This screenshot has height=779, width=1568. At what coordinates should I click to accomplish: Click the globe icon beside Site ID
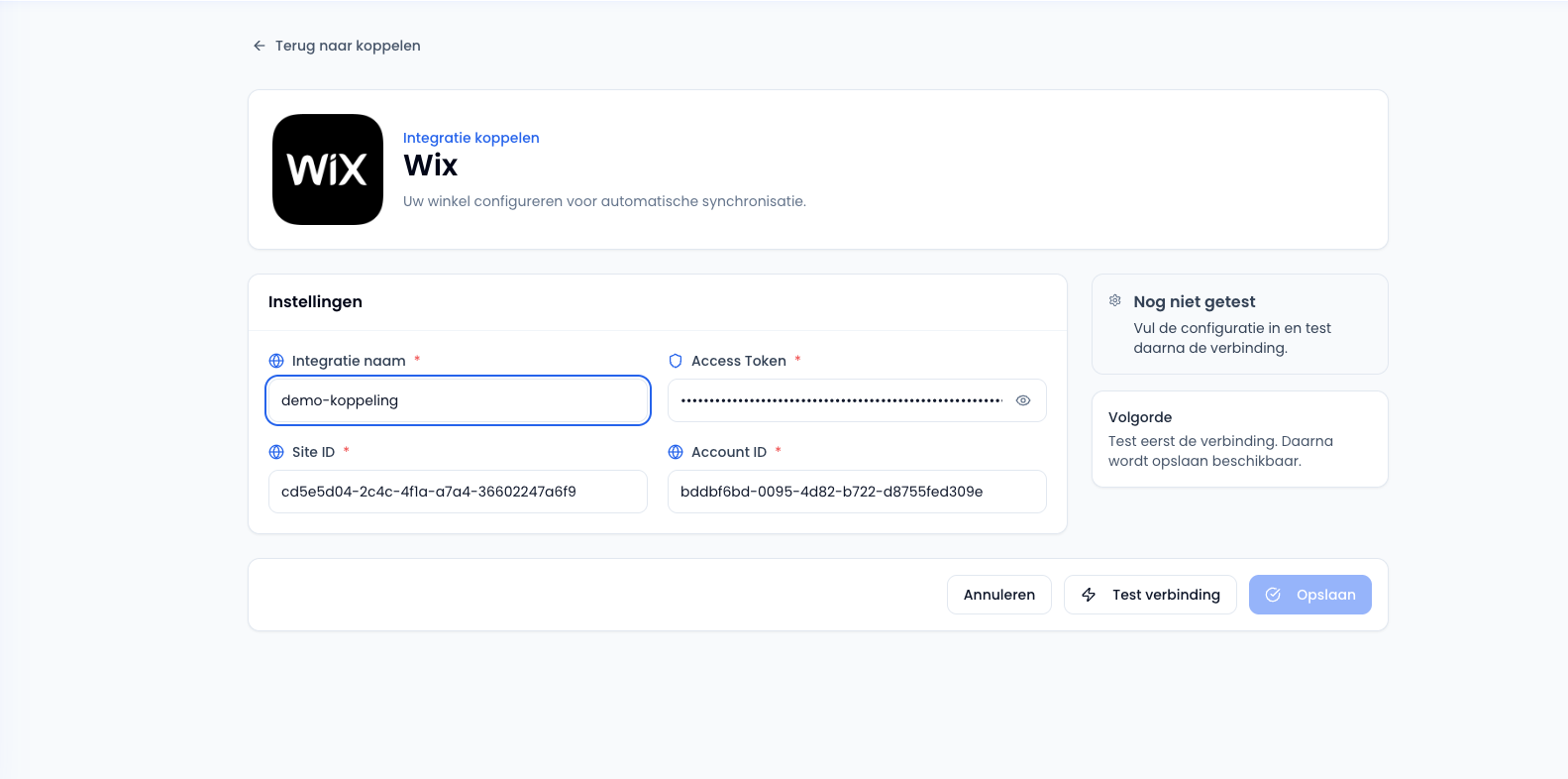tap(276, 452)
